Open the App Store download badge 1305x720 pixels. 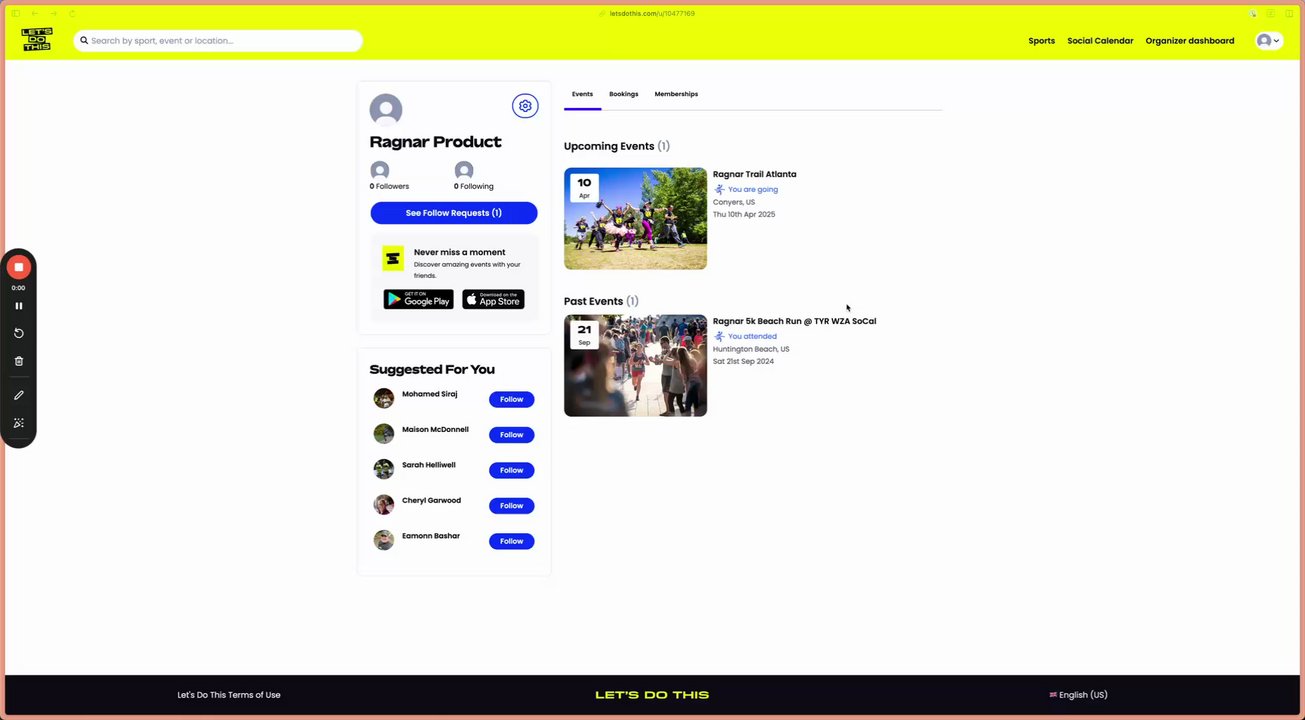point(493,299)
